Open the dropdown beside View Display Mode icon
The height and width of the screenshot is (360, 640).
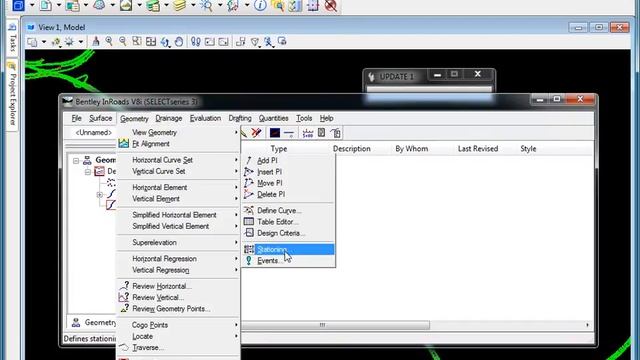(x=44, y=42)
